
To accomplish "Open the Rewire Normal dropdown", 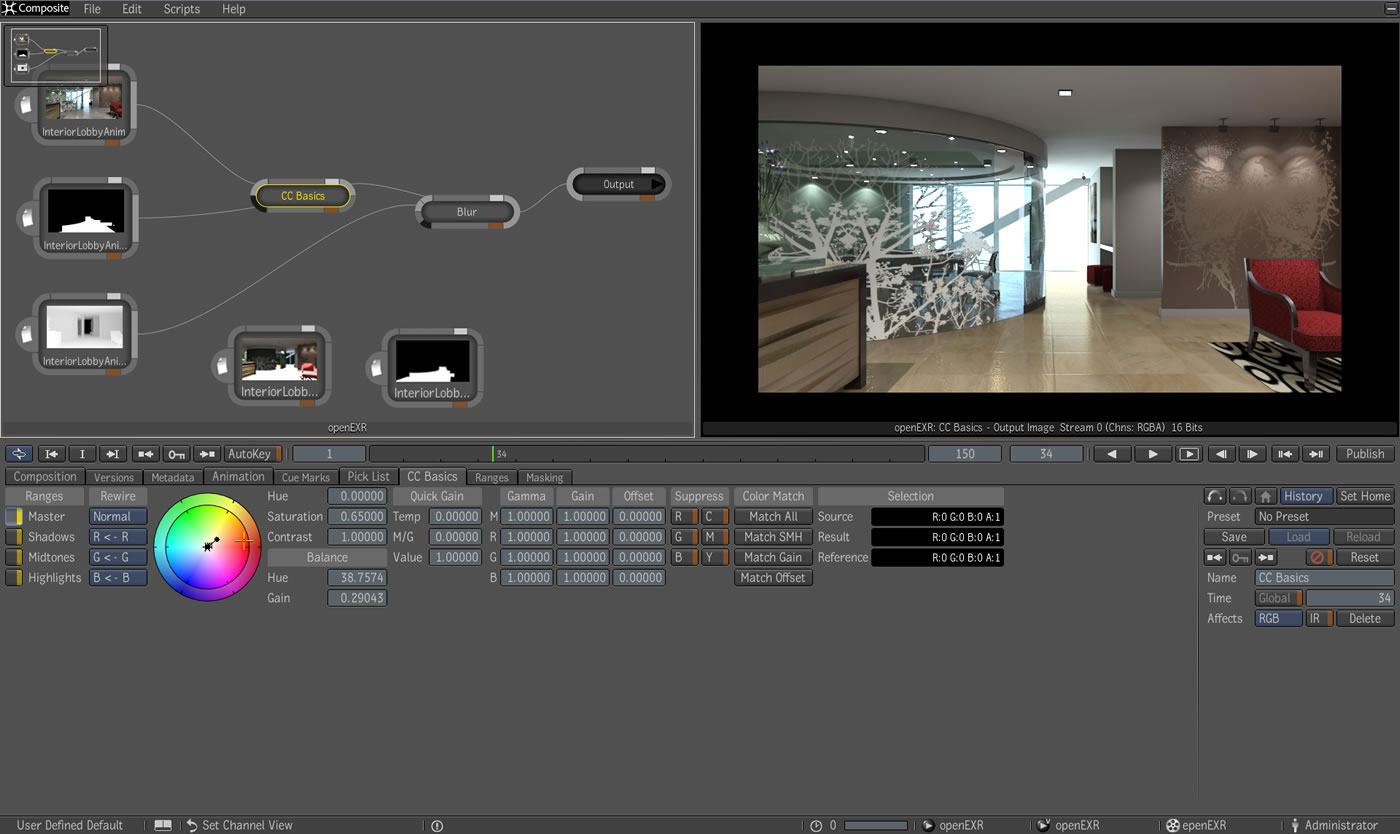I will tap(118, 517).
